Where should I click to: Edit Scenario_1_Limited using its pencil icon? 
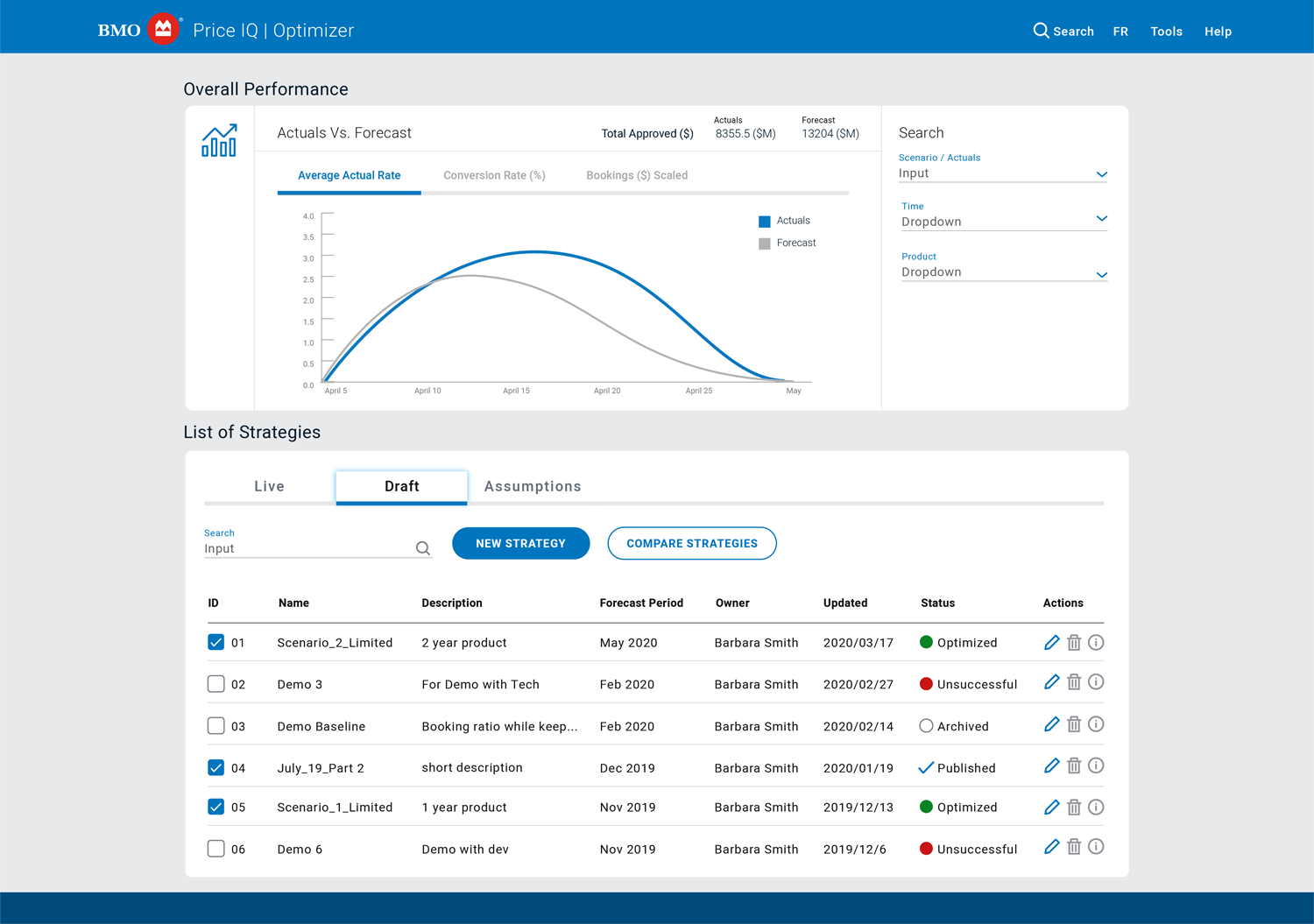1051,807
